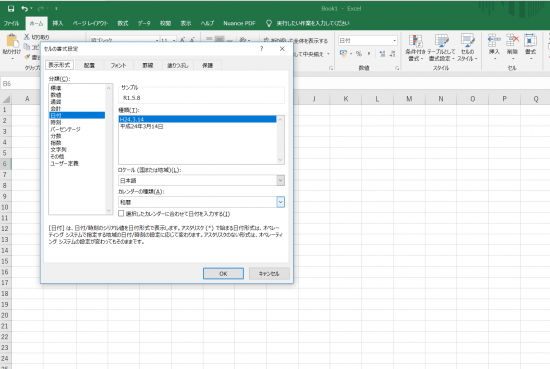Click the Name Box showing B6
Screen dimensions: 550x369
click(x=20, y=83)
